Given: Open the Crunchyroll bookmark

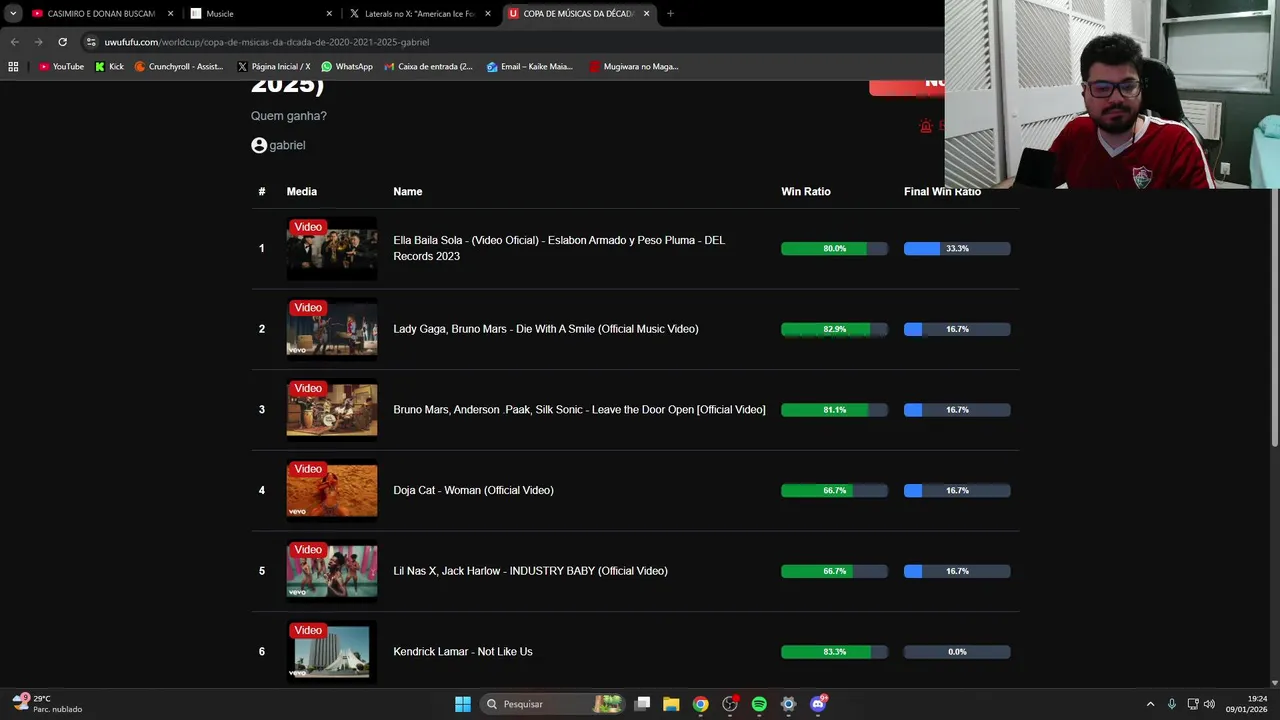Looking at the screenshot, I should click(x=179, y=67).
